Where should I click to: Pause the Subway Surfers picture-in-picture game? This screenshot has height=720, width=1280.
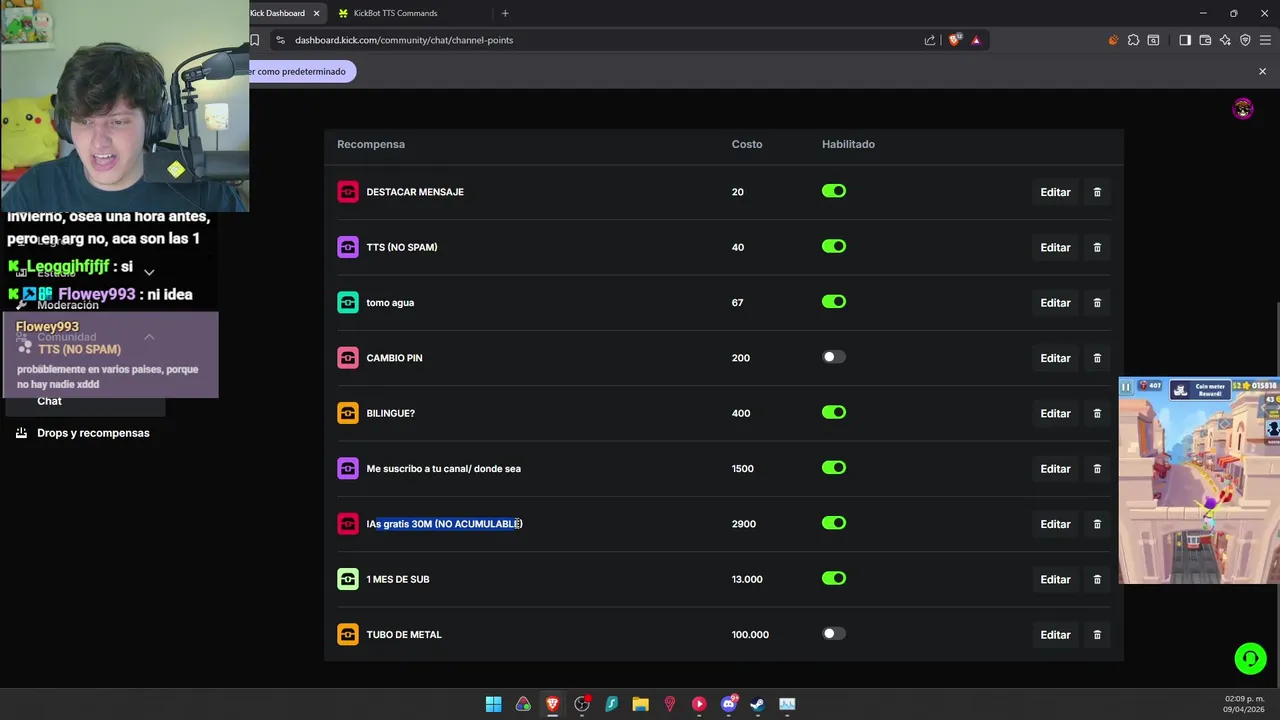click(1125, 387)
